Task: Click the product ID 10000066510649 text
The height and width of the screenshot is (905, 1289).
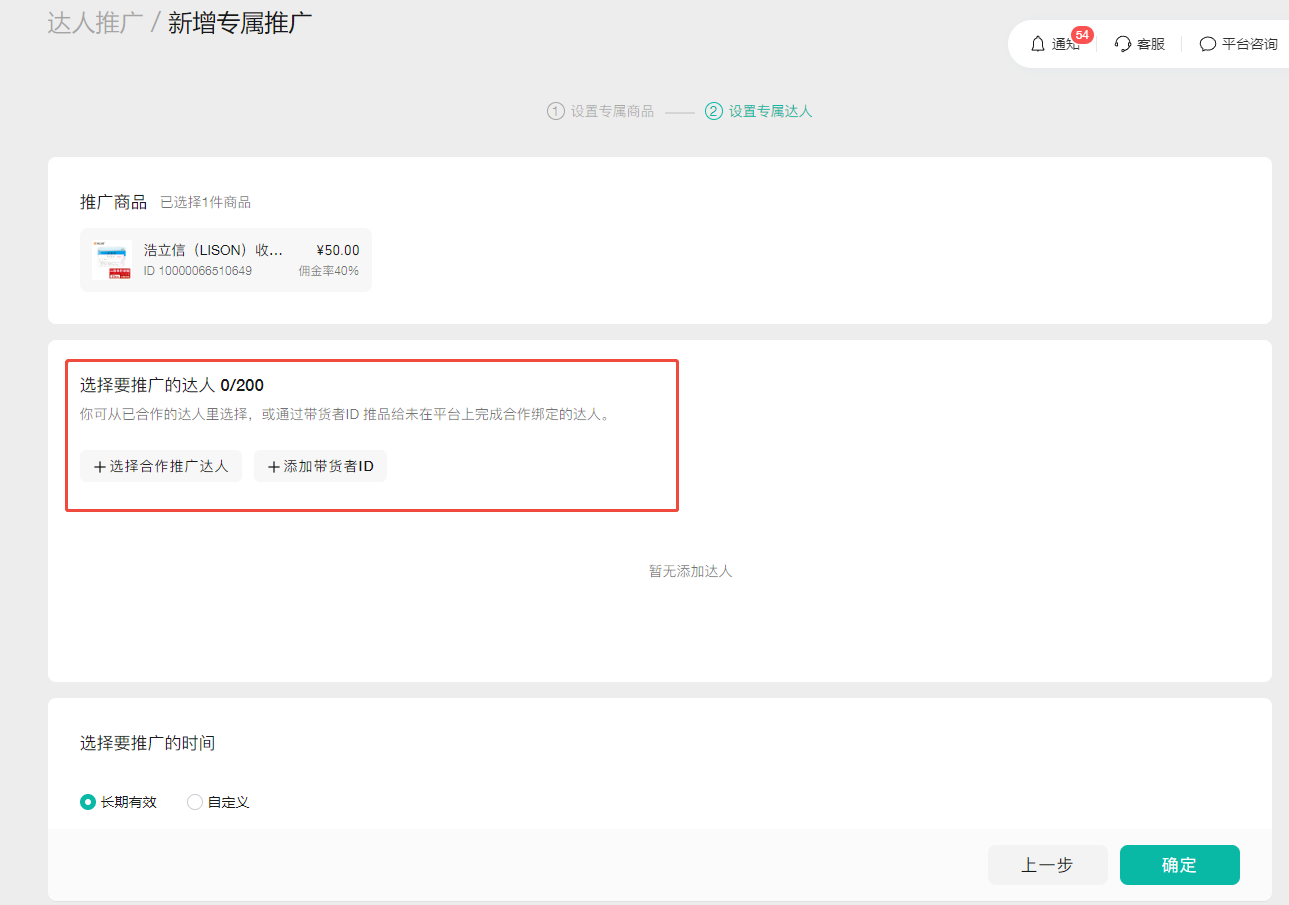Action: 198,271
